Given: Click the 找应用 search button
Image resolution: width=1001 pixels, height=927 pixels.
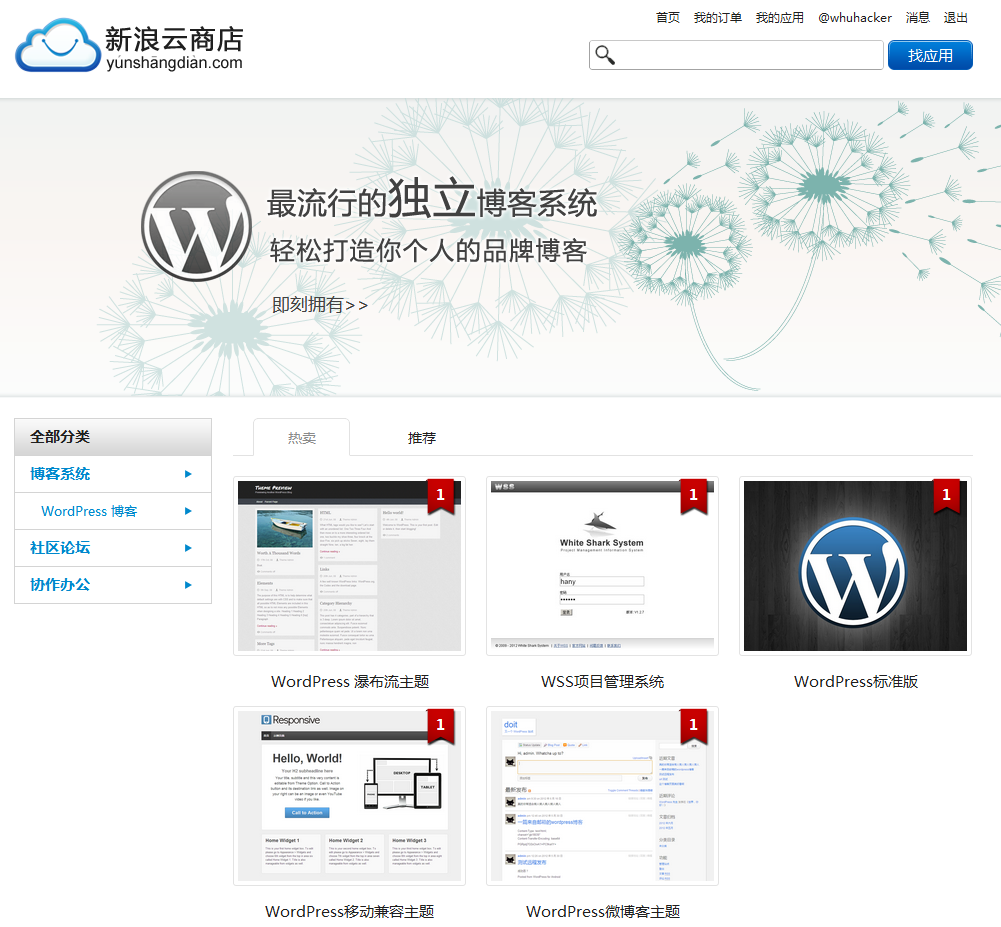Looking at the screenshot, I should 930,56.
